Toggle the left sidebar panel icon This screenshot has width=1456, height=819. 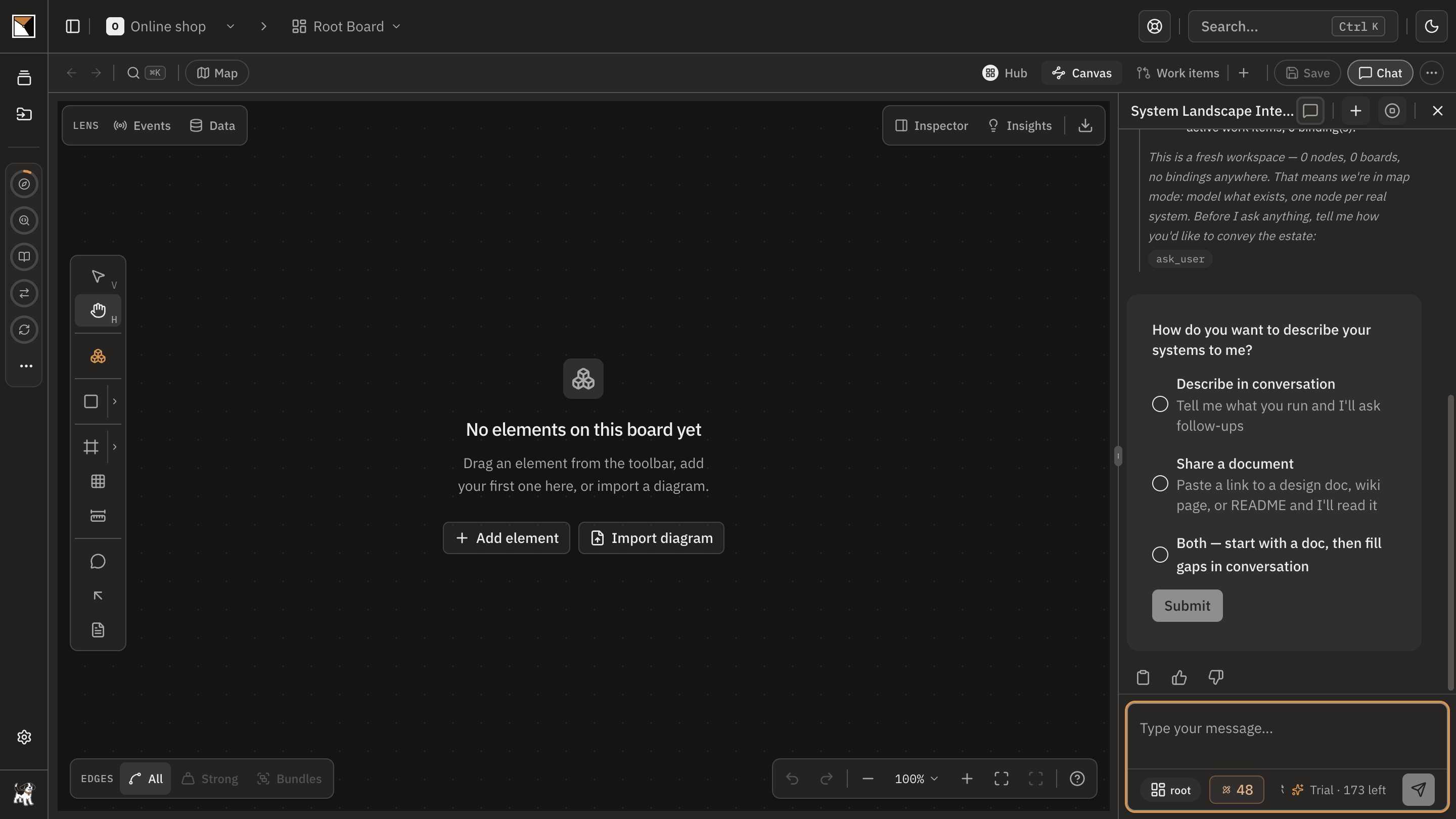pos(72,27)
